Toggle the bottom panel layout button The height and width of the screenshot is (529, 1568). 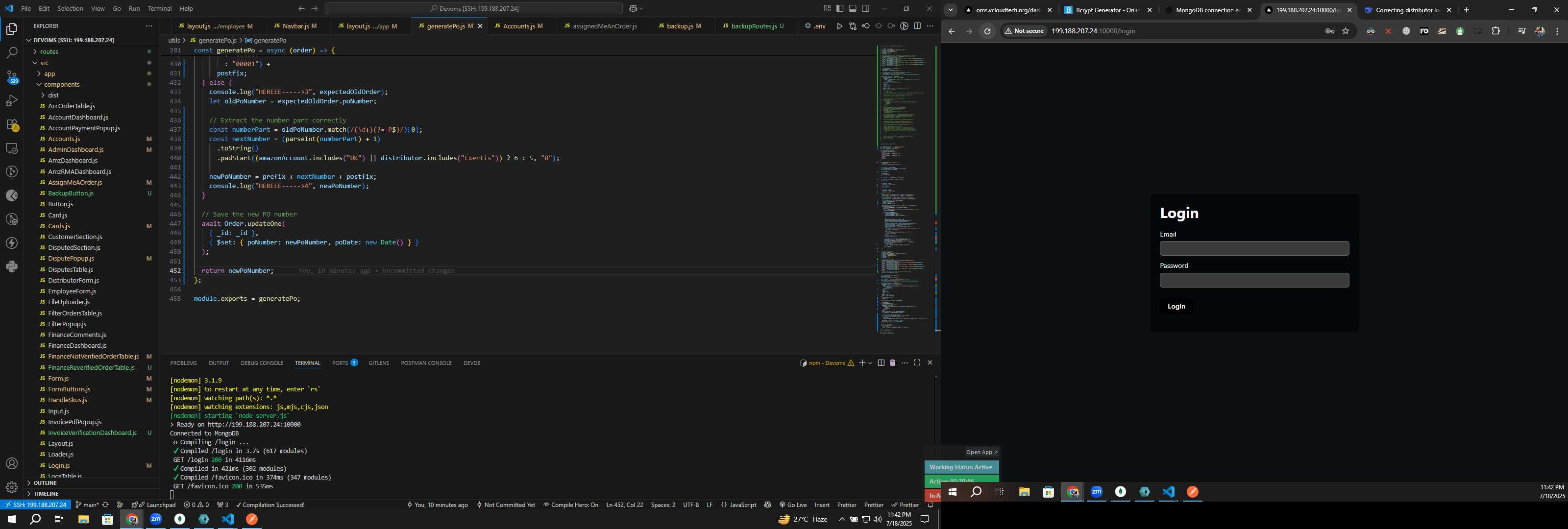click(x=853, y=8)
